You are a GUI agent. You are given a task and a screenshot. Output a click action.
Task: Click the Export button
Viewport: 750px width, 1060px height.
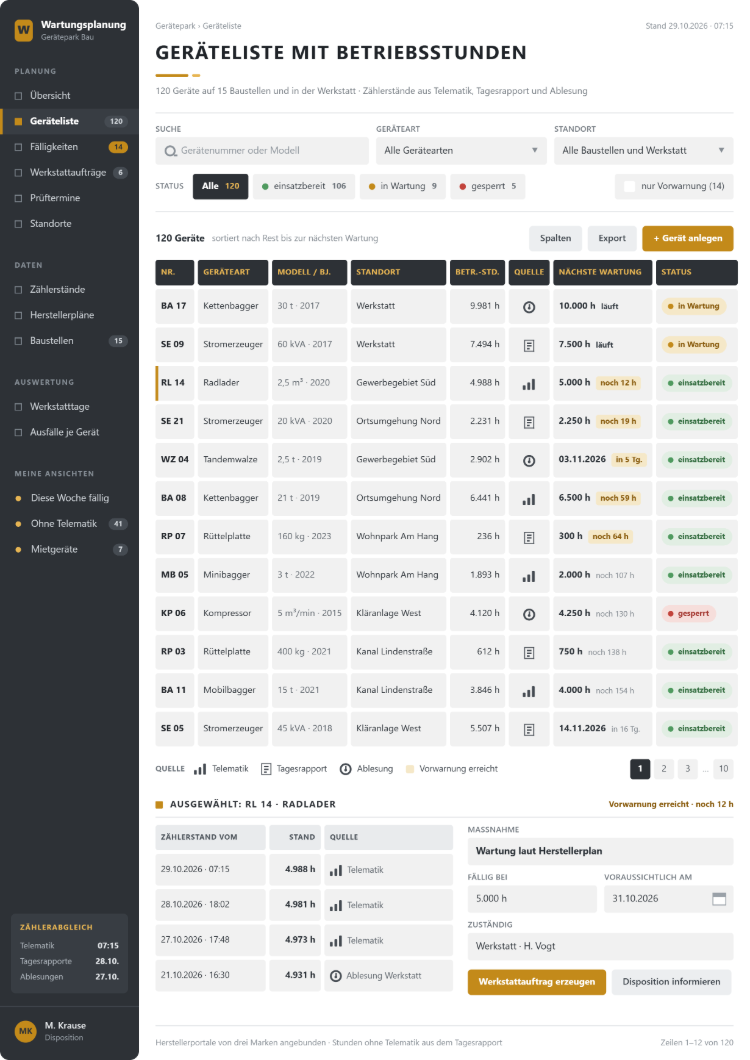click(x=611, y=238)
